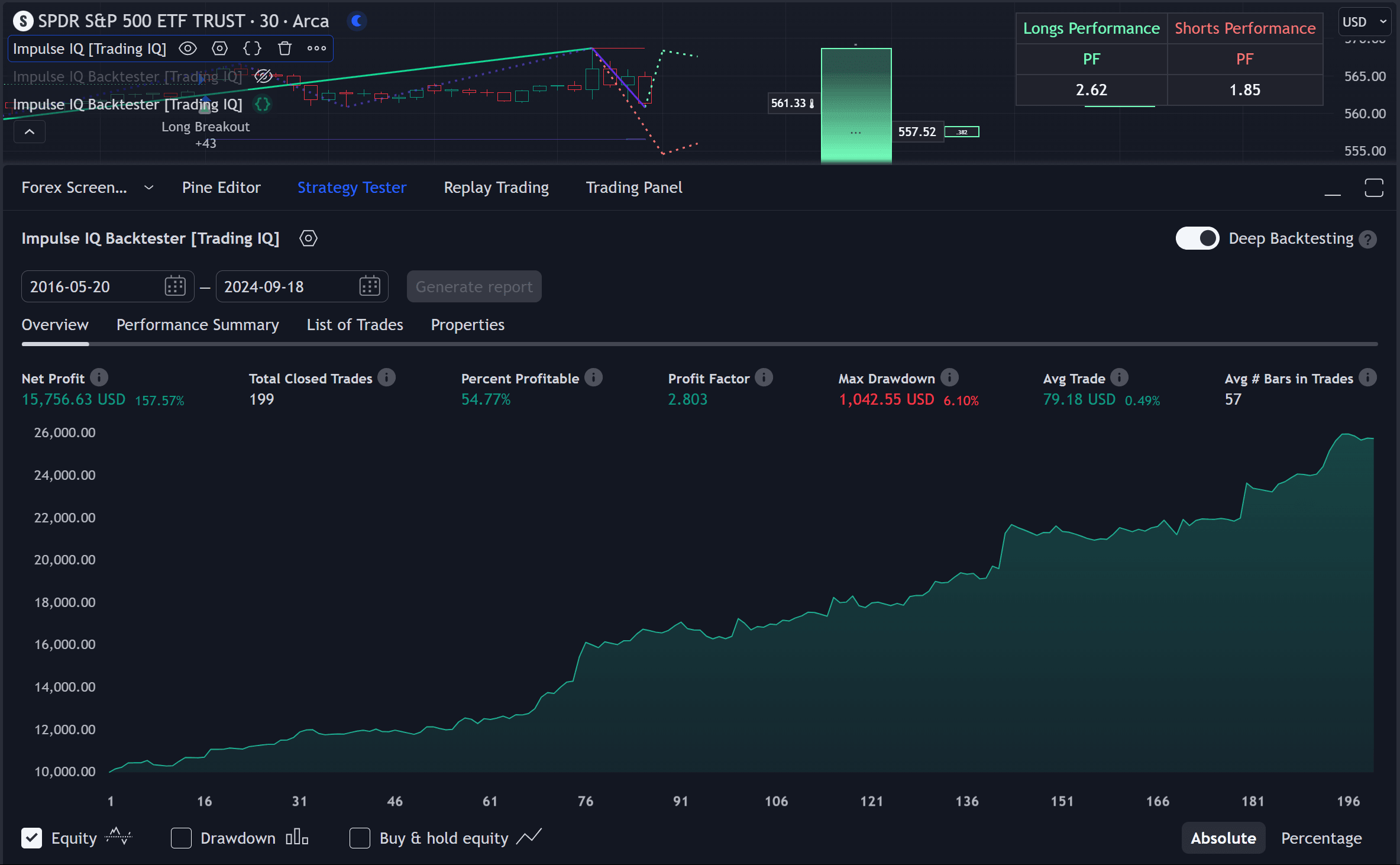Click the Longs Performance PF value 2.62
Viewport: 1400px width, 865px height.
click(x=1091, y=90)
